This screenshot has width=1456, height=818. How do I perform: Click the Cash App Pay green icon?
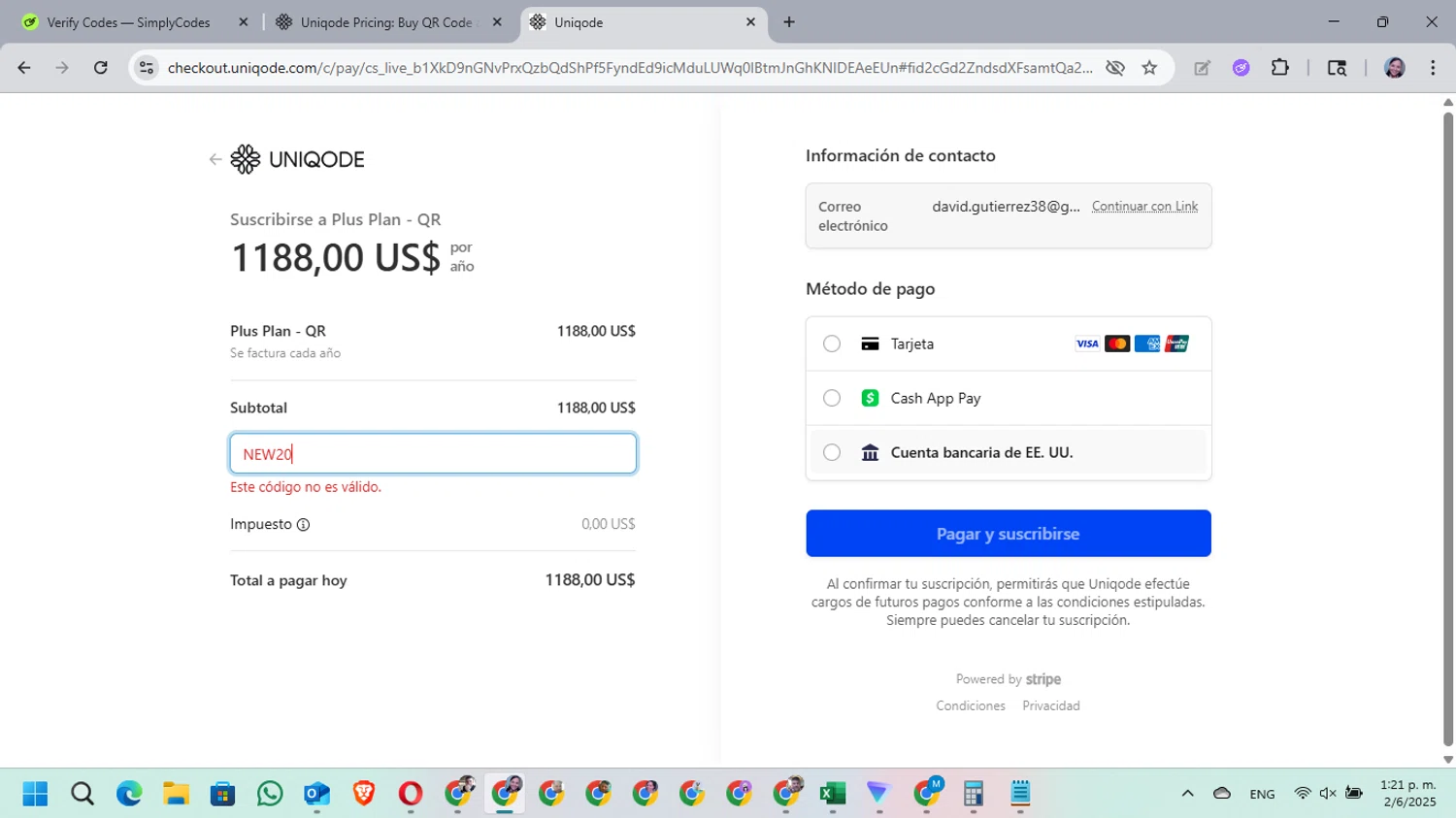click(870, 398)
